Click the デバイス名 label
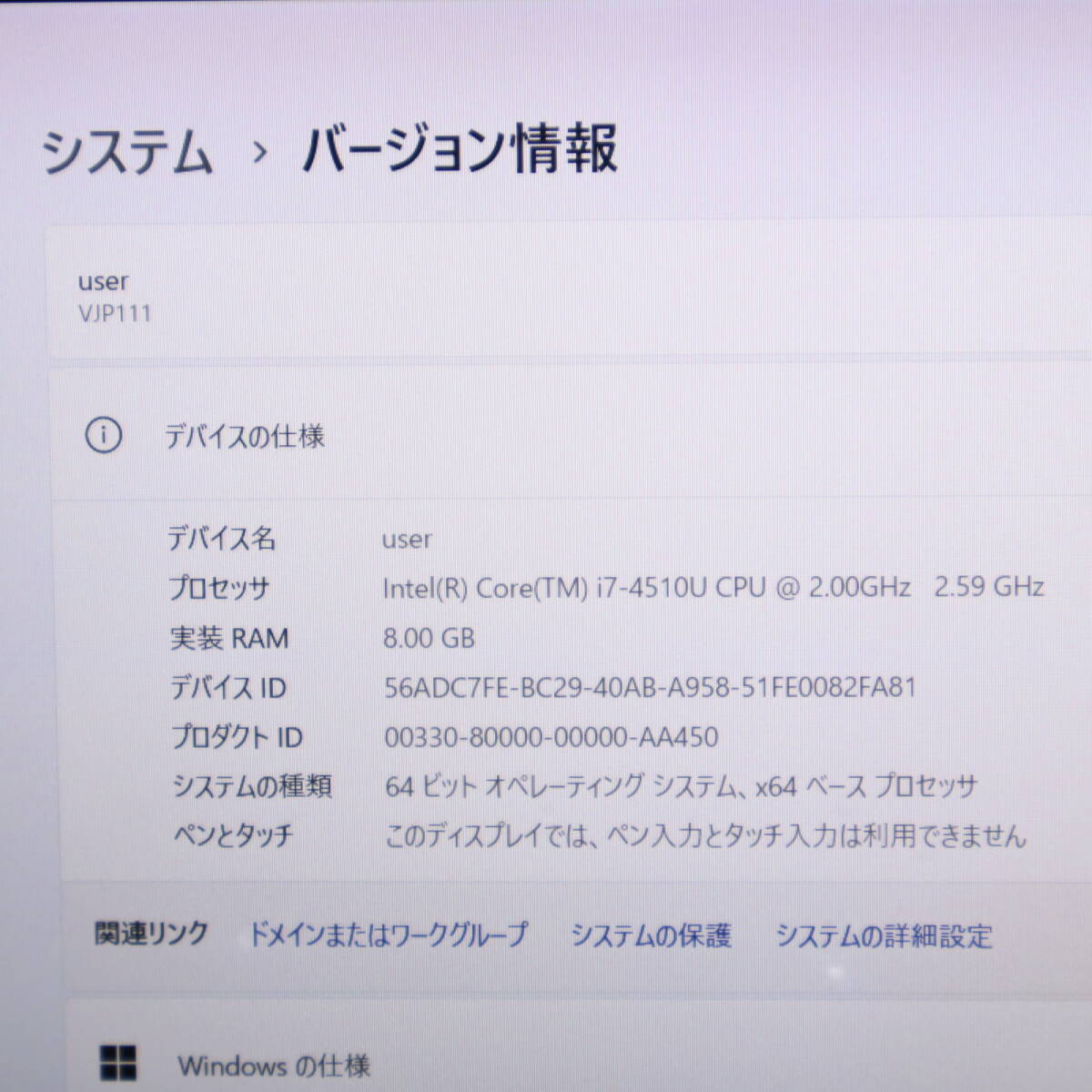This screenshot has width=1092, height=1092. [x=222, y=538]
